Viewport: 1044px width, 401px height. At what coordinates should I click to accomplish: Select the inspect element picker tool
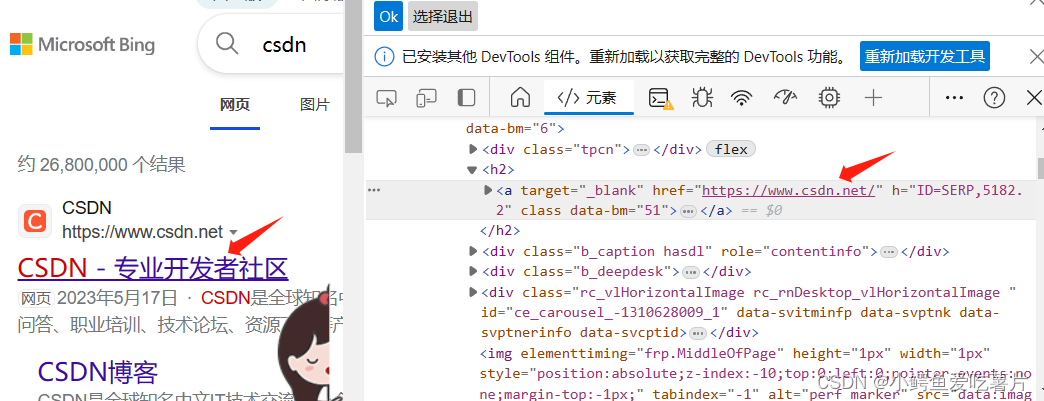386,99
